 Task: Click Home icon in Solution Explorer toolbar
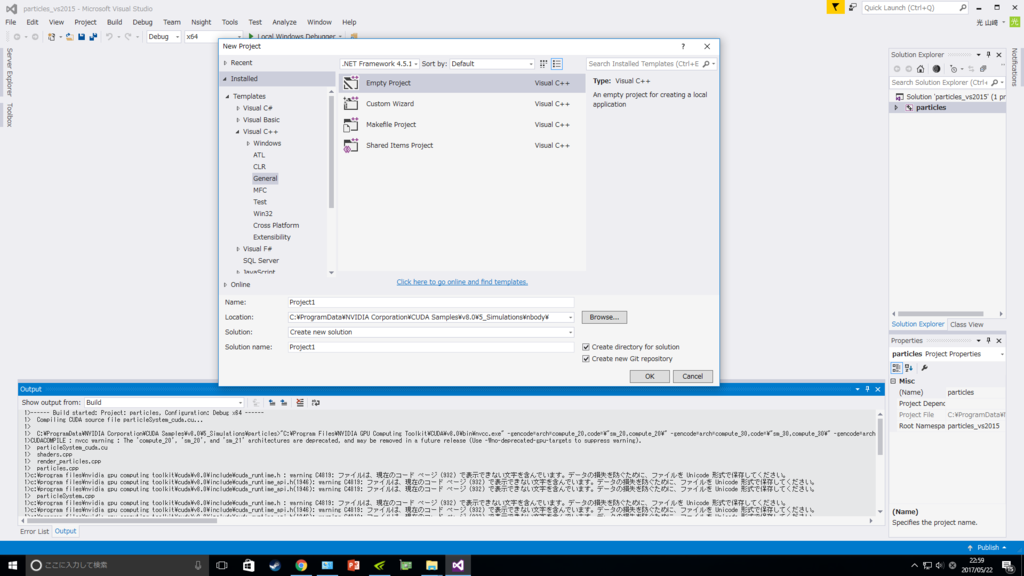click(x=920, y=69)
